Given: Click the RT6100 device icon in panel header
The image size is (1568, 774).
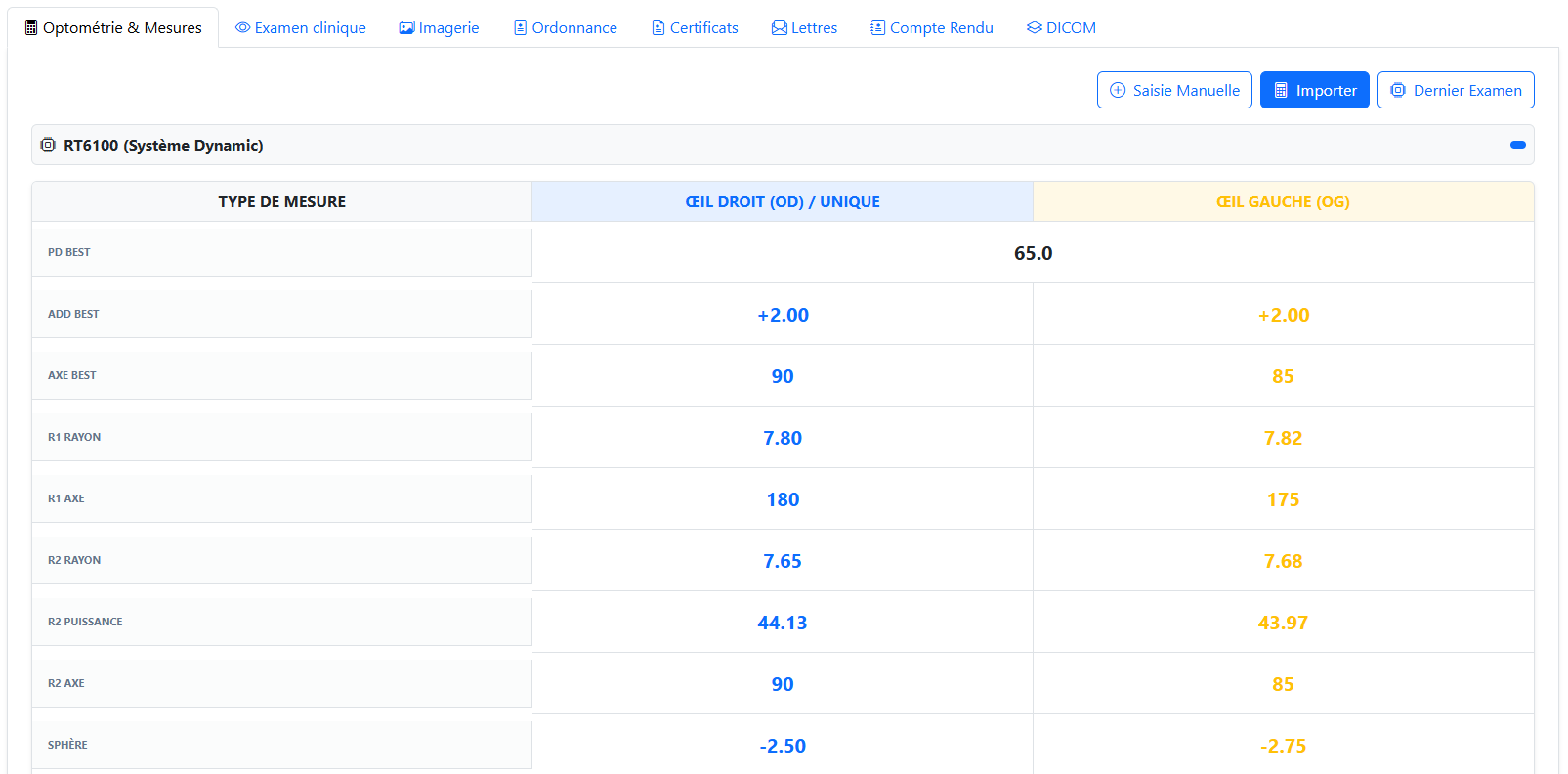Looking at the screenshot, I should tap(48, 145).
